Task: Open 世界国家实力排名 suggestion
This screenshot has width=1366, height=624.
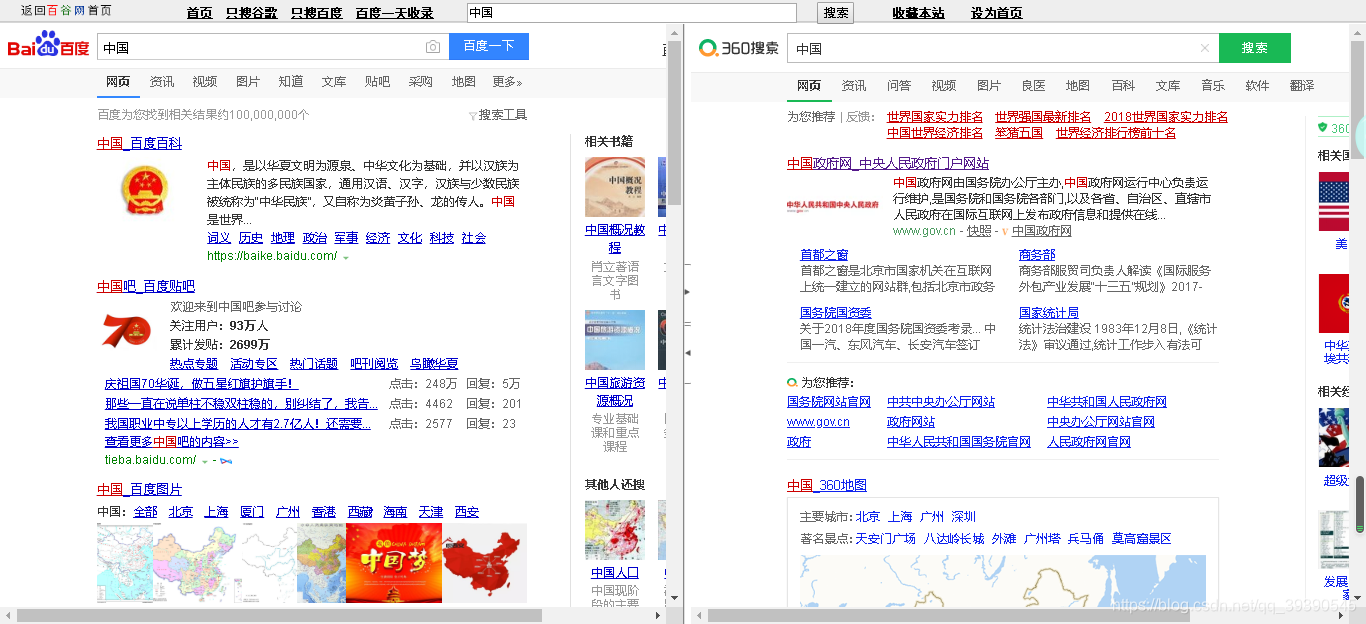Action: pyautogui.click(x=935, y=117)
